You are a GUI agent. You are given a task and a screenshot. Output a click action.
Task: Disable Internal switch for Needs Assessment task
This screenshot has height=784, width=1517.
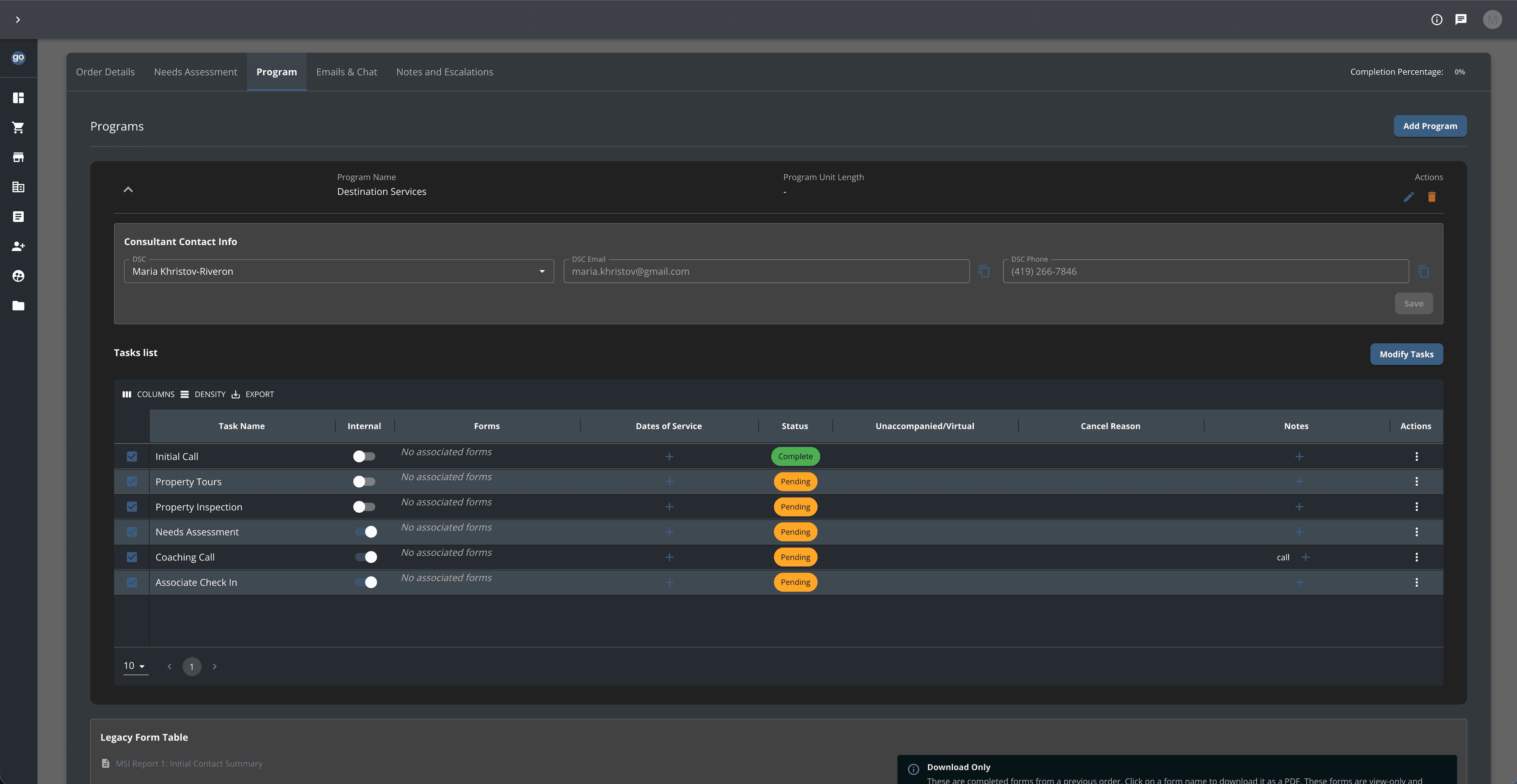366,532
